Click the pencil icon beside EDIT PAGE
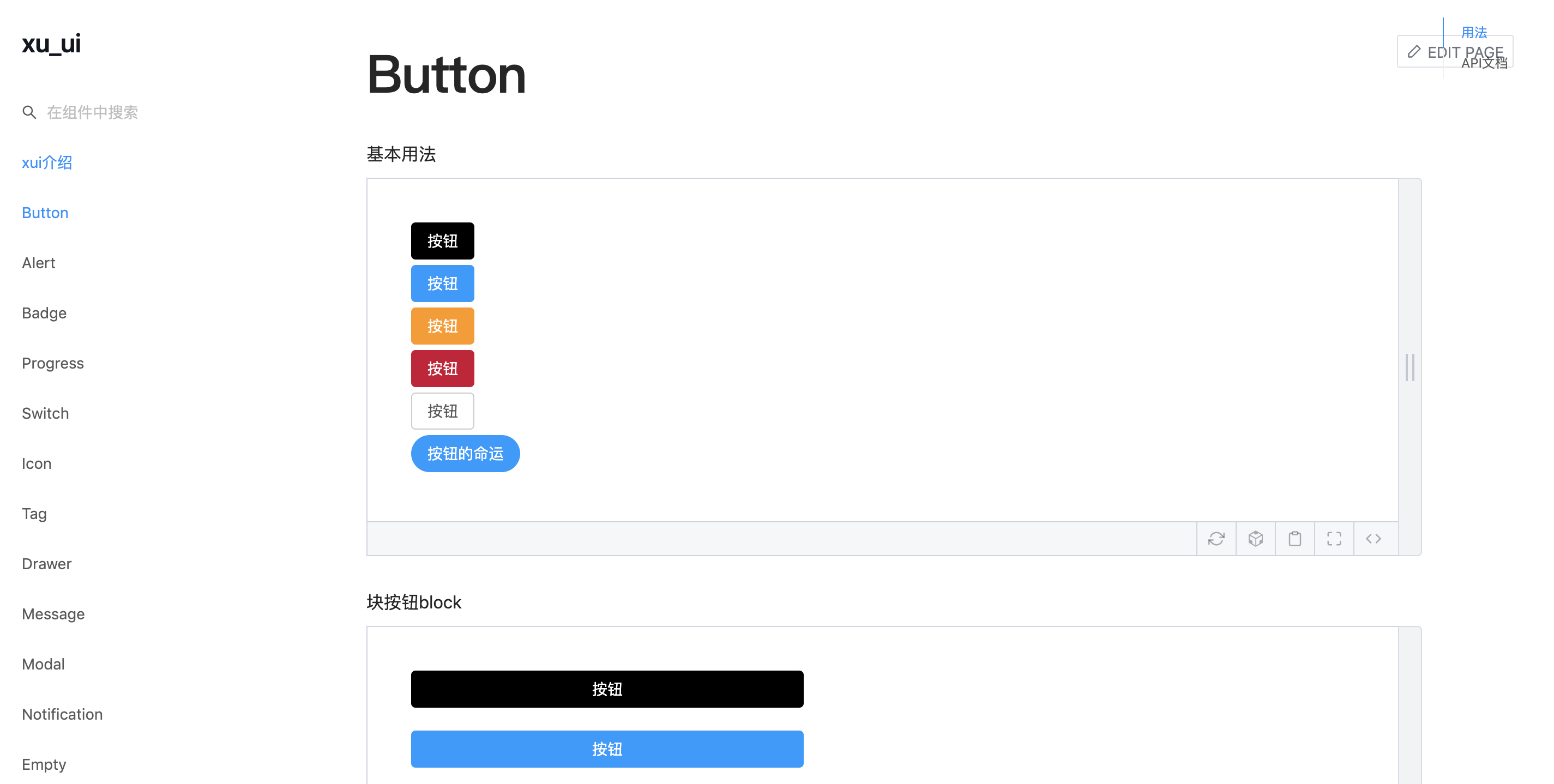Screen dimensions: 1554x784 tap(1413, 52)
